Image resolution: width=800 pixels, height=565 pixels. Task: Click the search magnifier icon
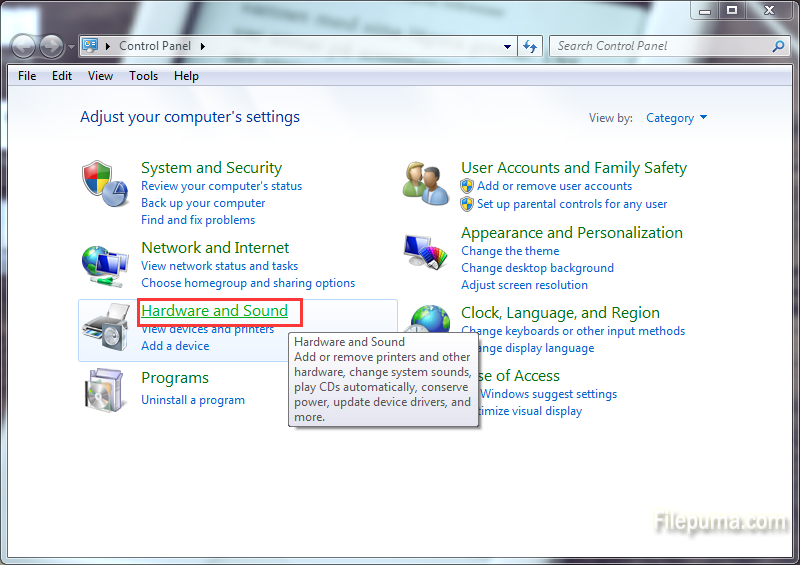(x=778, y=46)
